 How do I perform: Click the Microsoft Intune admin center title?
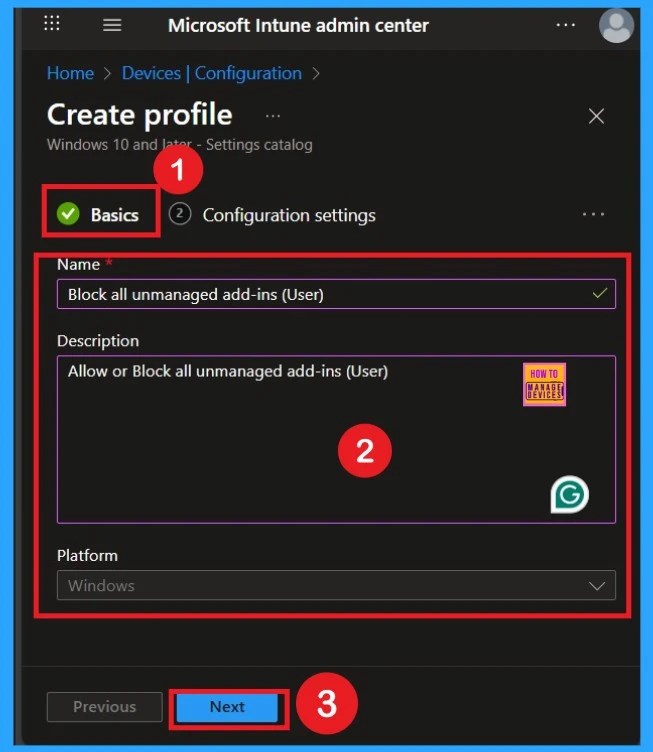298,25
